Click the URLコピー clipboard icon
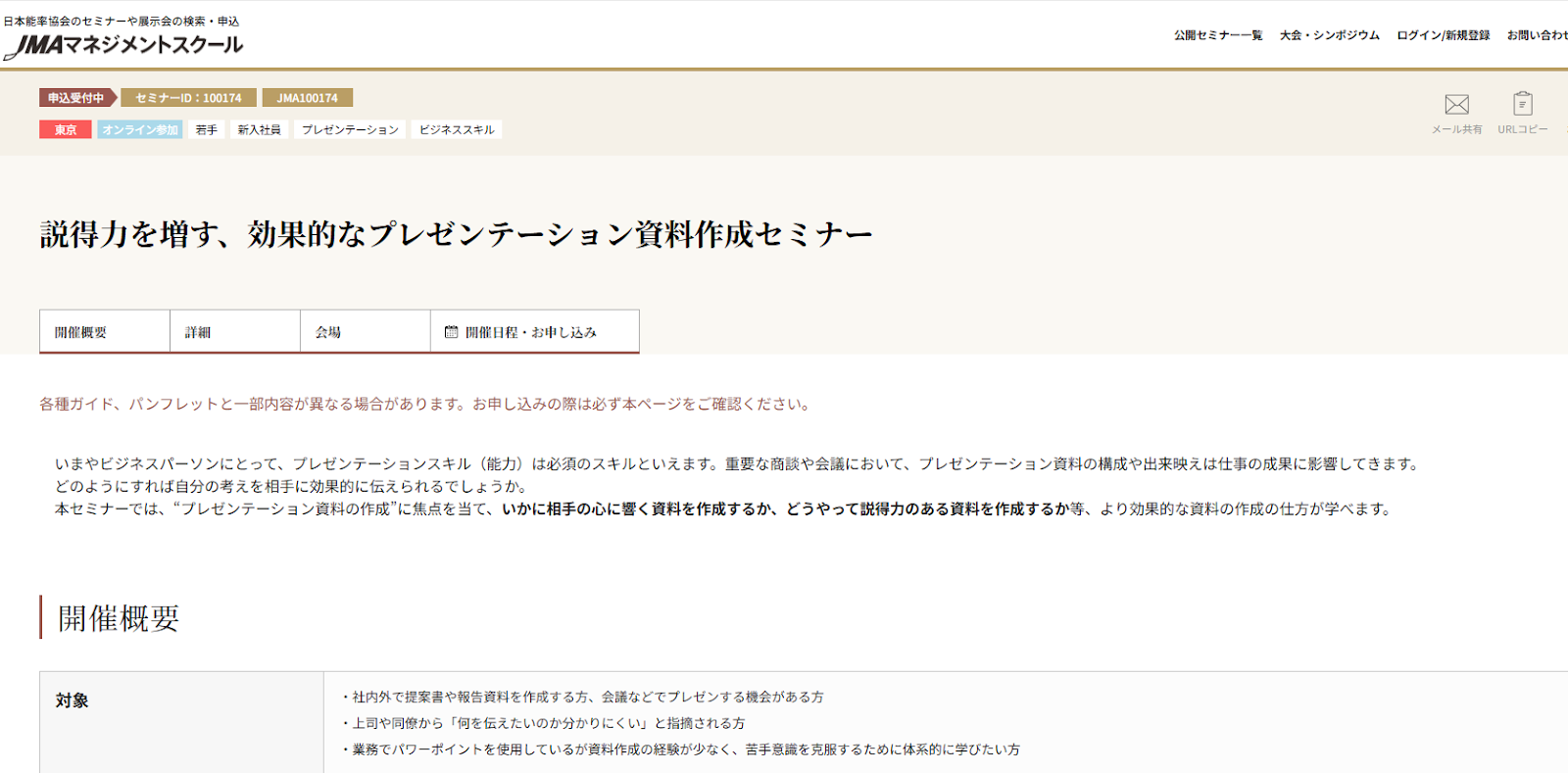Screen dimensions: 1568x773 pyautogui.click(x=1522, y=103)
